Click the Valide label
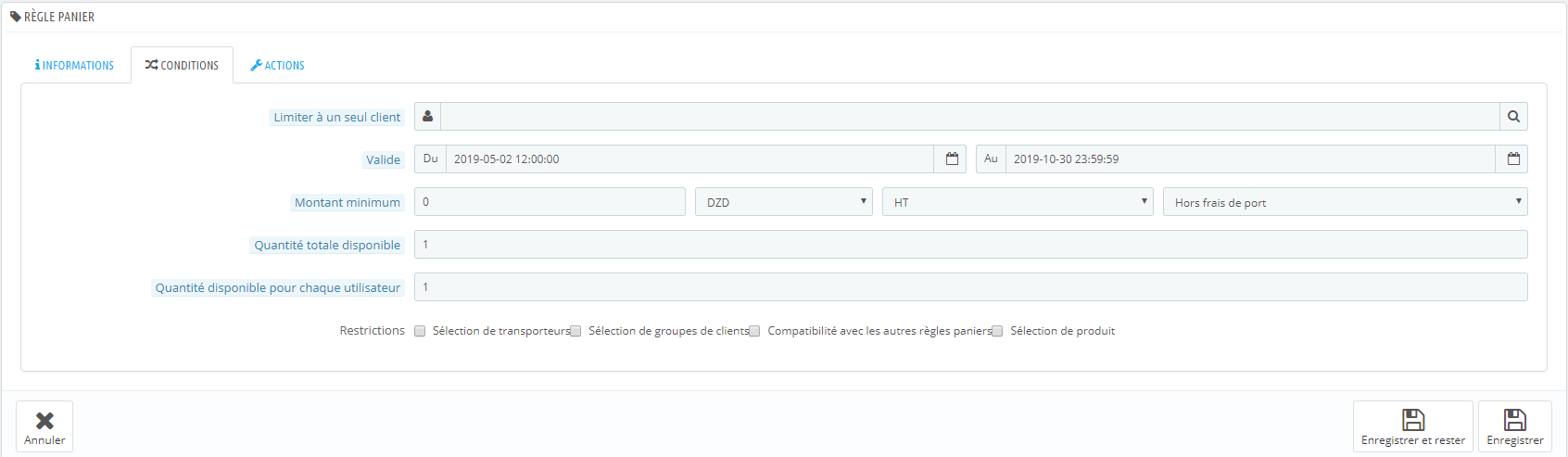The width and height of the screenshot is (1568, 457). (383, 160)
